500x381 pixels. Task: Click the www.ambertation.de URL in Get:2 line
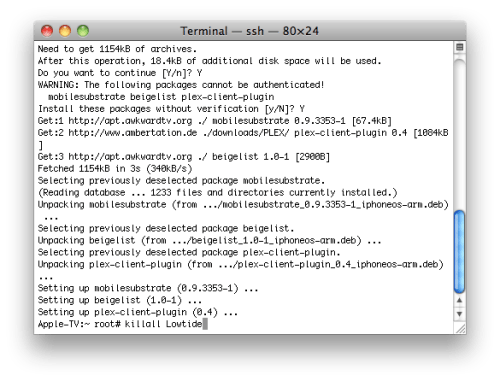(133, 133)
